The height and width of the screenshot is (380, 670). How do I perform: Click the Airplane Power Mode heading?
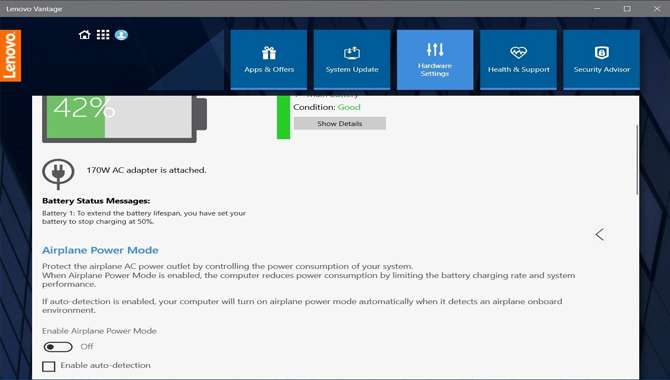100,250
